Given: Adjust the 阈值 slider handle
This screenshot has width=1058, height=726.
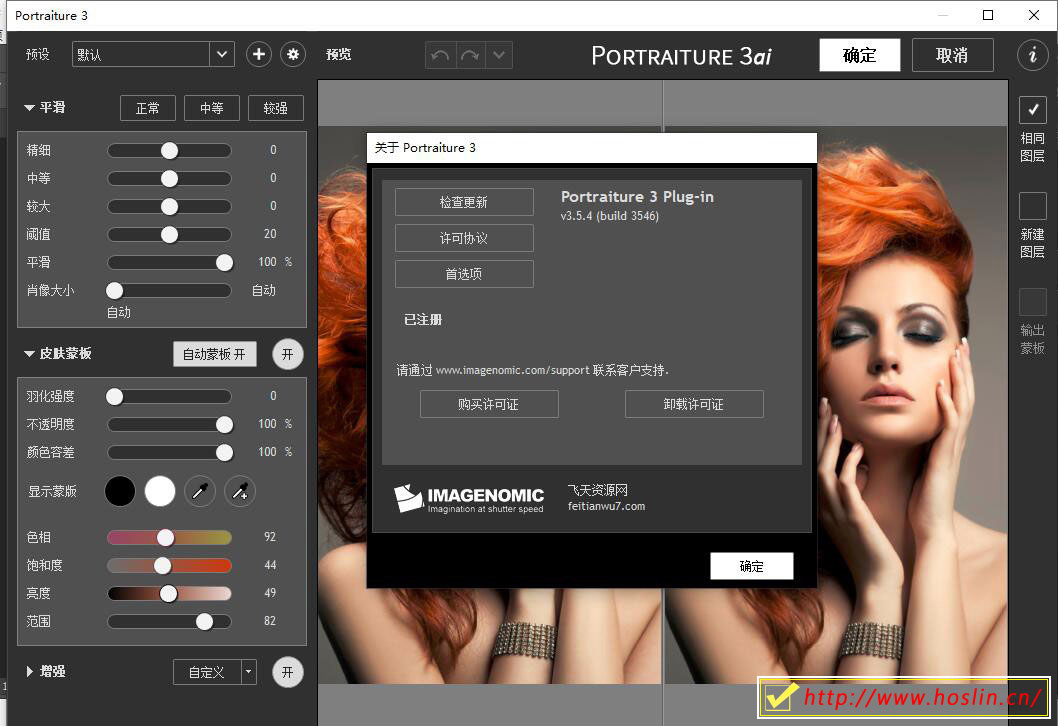Looking at the screenshot, I should 169,234.
